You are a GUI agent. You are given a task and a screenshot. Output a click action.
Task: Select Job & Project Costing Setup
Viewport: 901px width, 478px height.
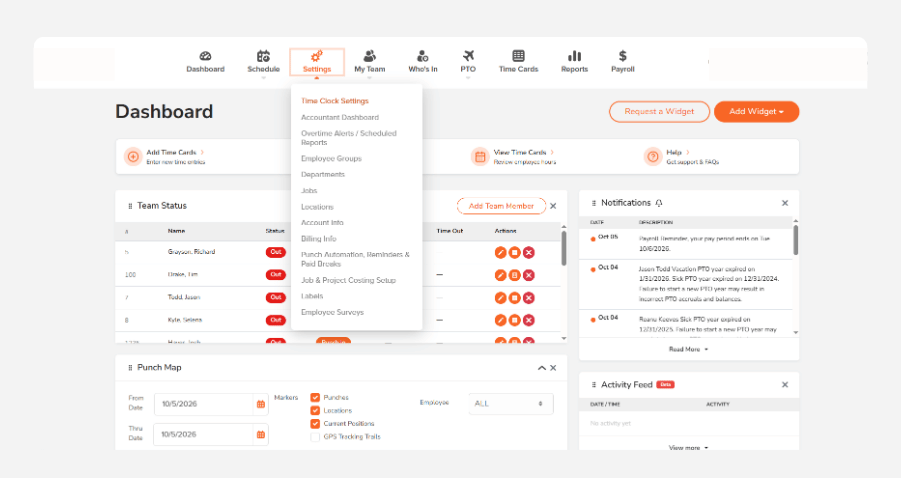click(348, 280)
